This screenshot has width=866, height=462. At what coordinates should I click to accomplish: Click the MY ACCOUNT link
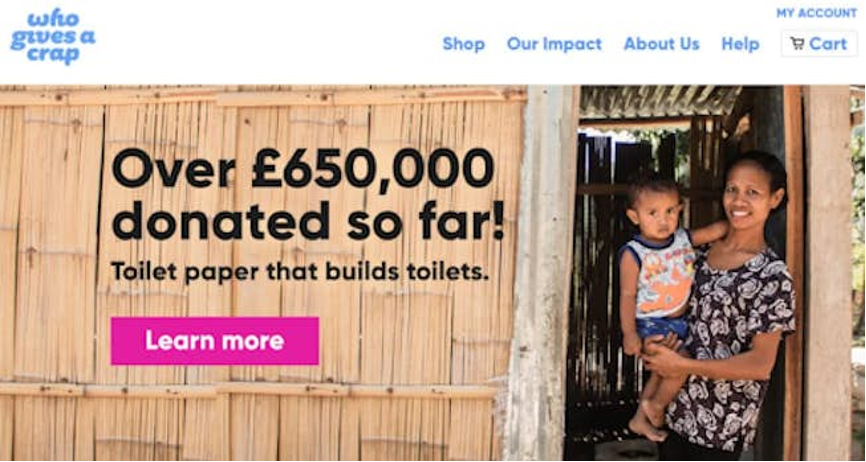point(816,13)
